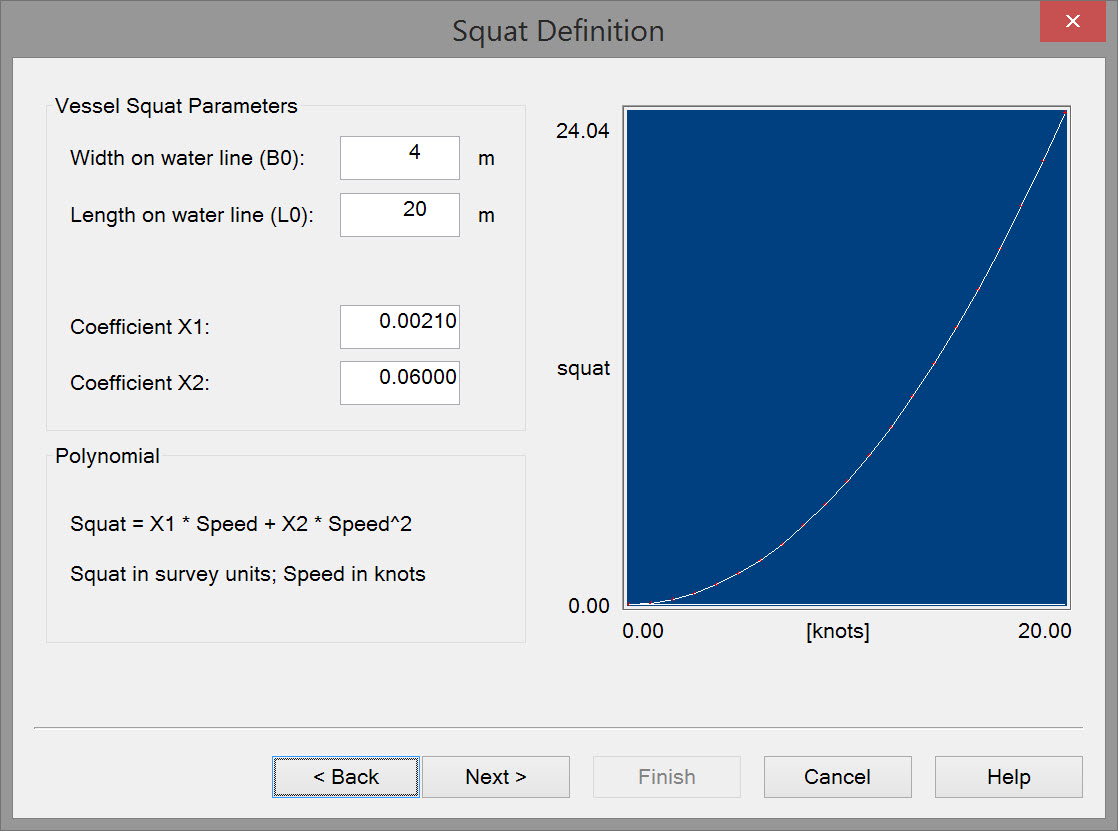1118x831 pixels.
Task: Click the Squat Definition title bar
Action: click(x=558, y=30)
